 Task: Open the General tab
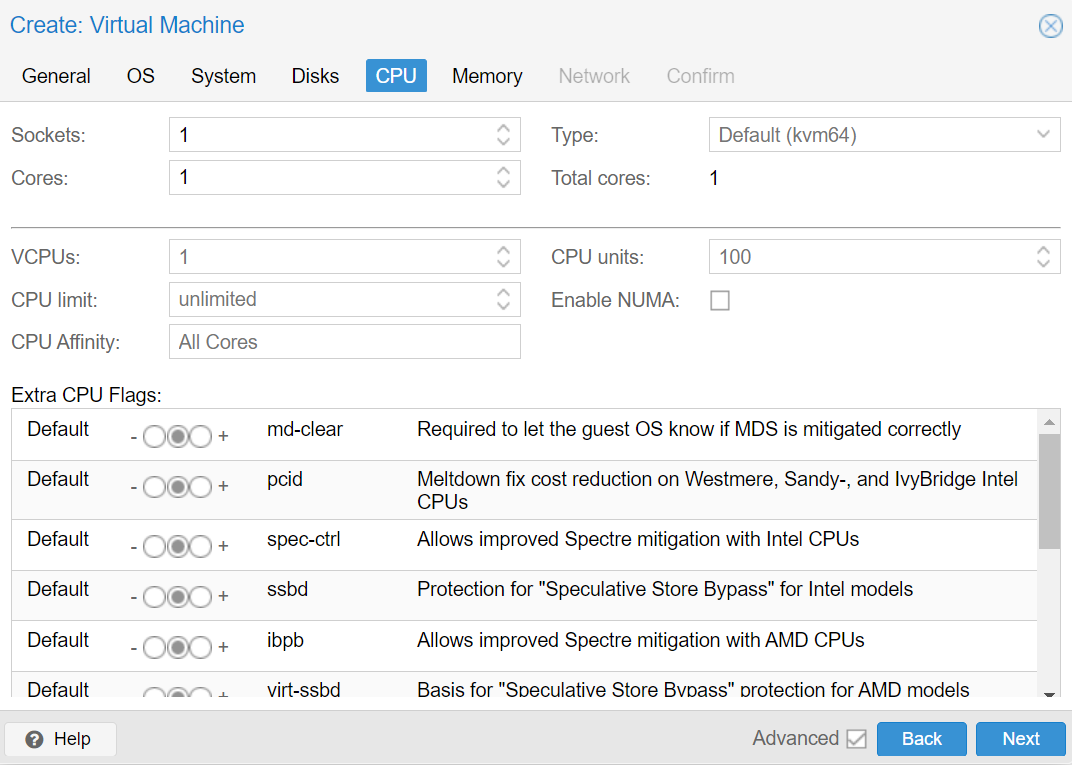(x=56, y=76)
